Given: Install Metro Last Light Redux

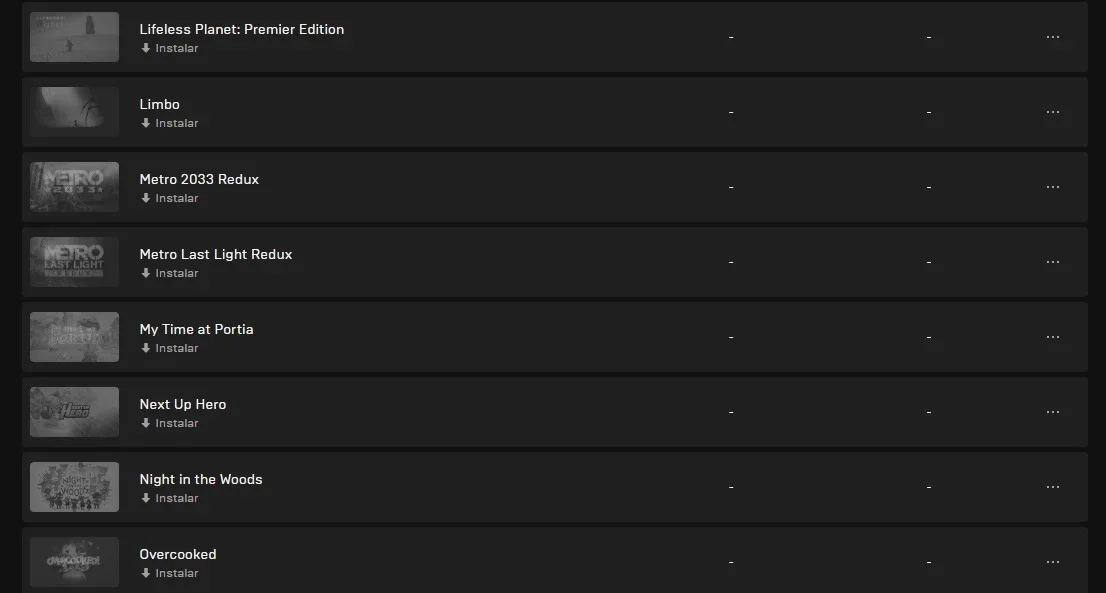Looking at the screenshot, I should 169,273.
